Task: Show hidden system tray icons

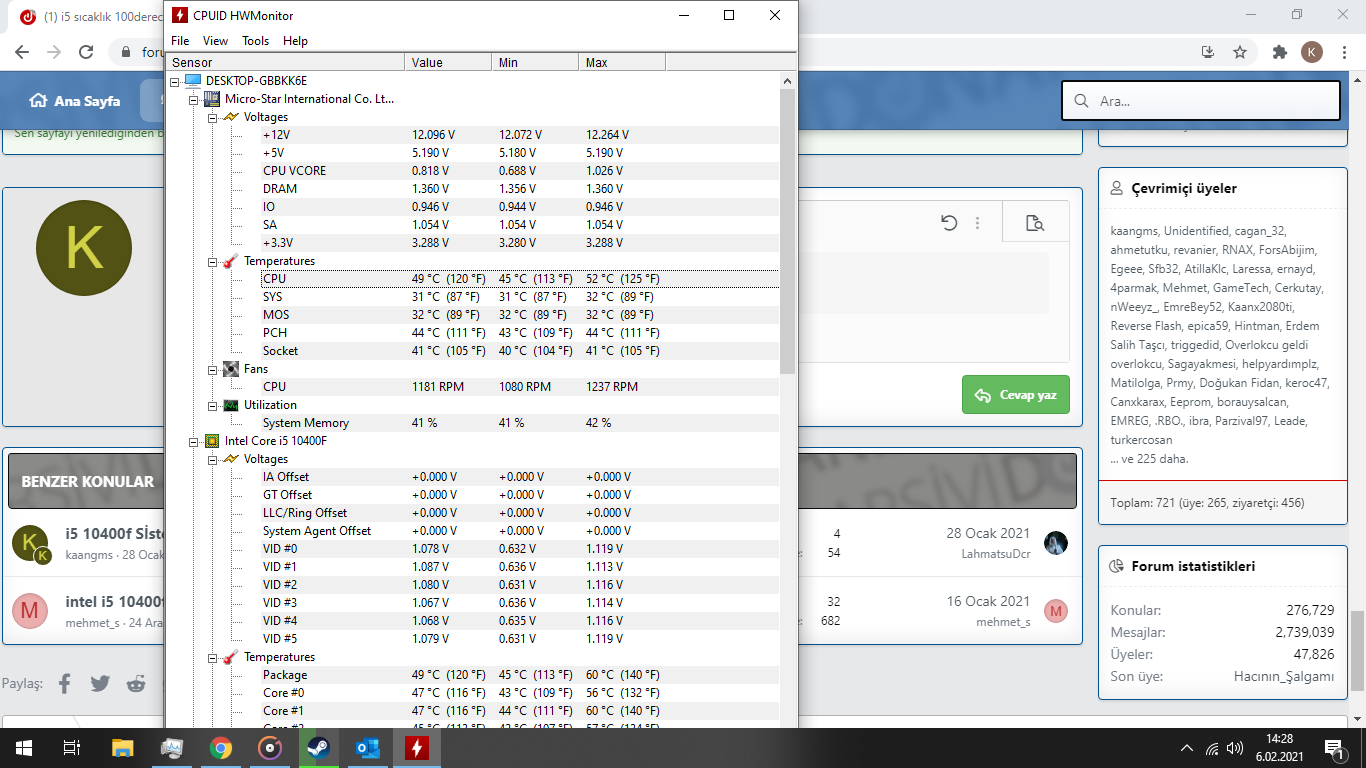Action: pyautogui.click(x=1187, y=748)
